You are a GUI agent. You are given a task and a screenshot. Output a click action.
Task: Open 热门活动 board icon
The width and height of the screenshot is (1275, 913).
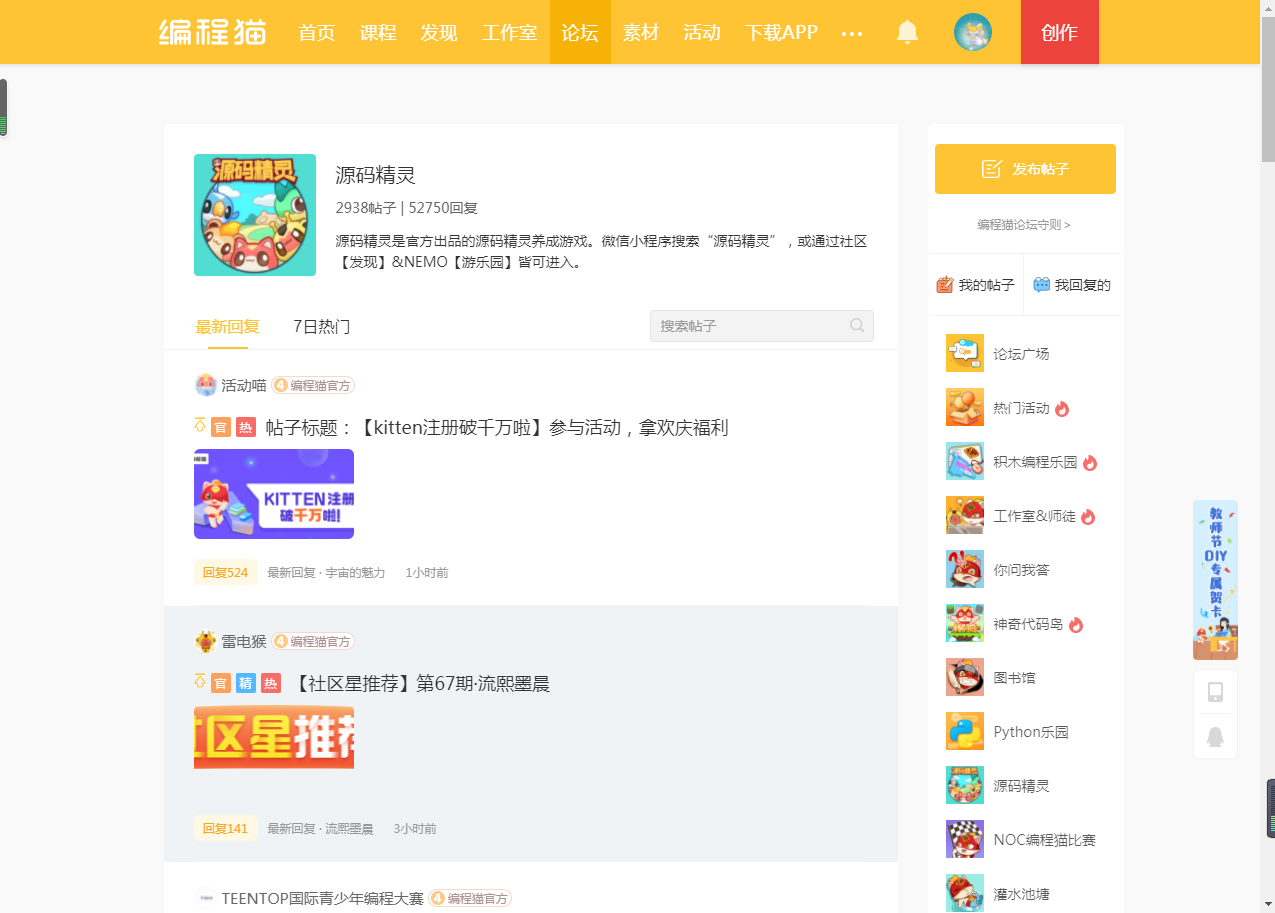(x=965, y=407)
